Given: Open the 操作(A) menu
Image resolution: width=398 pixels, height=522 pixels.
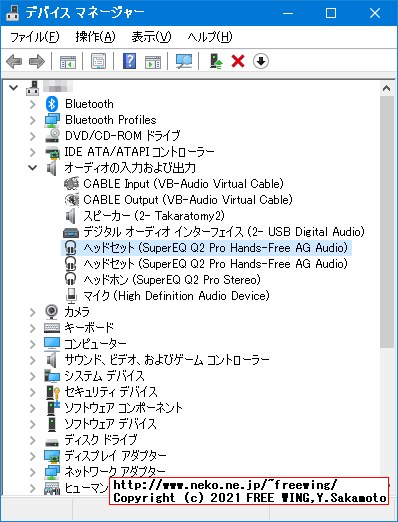Looking at the screenshot, I should [x=95, y=37].
